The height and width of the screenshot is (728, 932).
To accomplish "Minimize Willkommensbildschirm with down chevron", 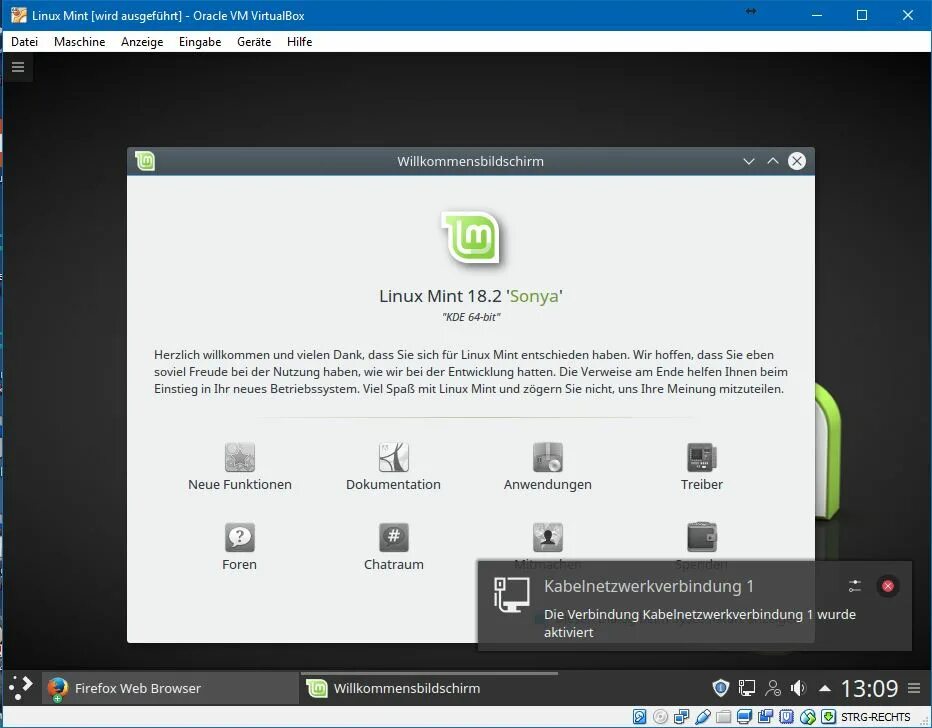I will coord(749,161).
